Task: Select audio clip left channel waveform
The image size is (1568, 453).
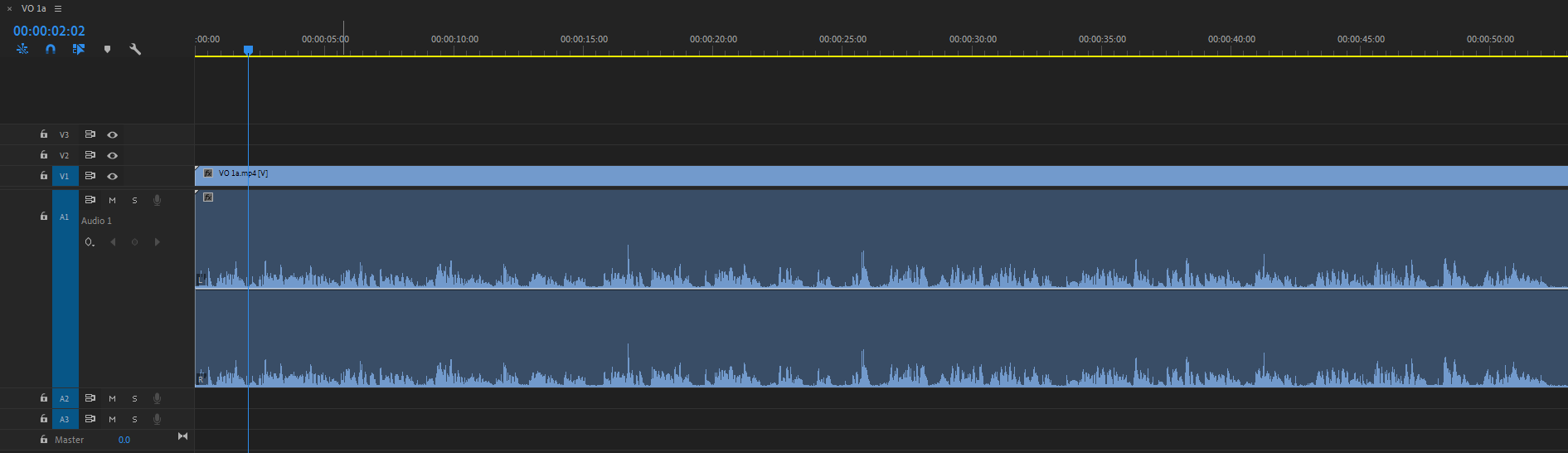Action: pos(881,239)
